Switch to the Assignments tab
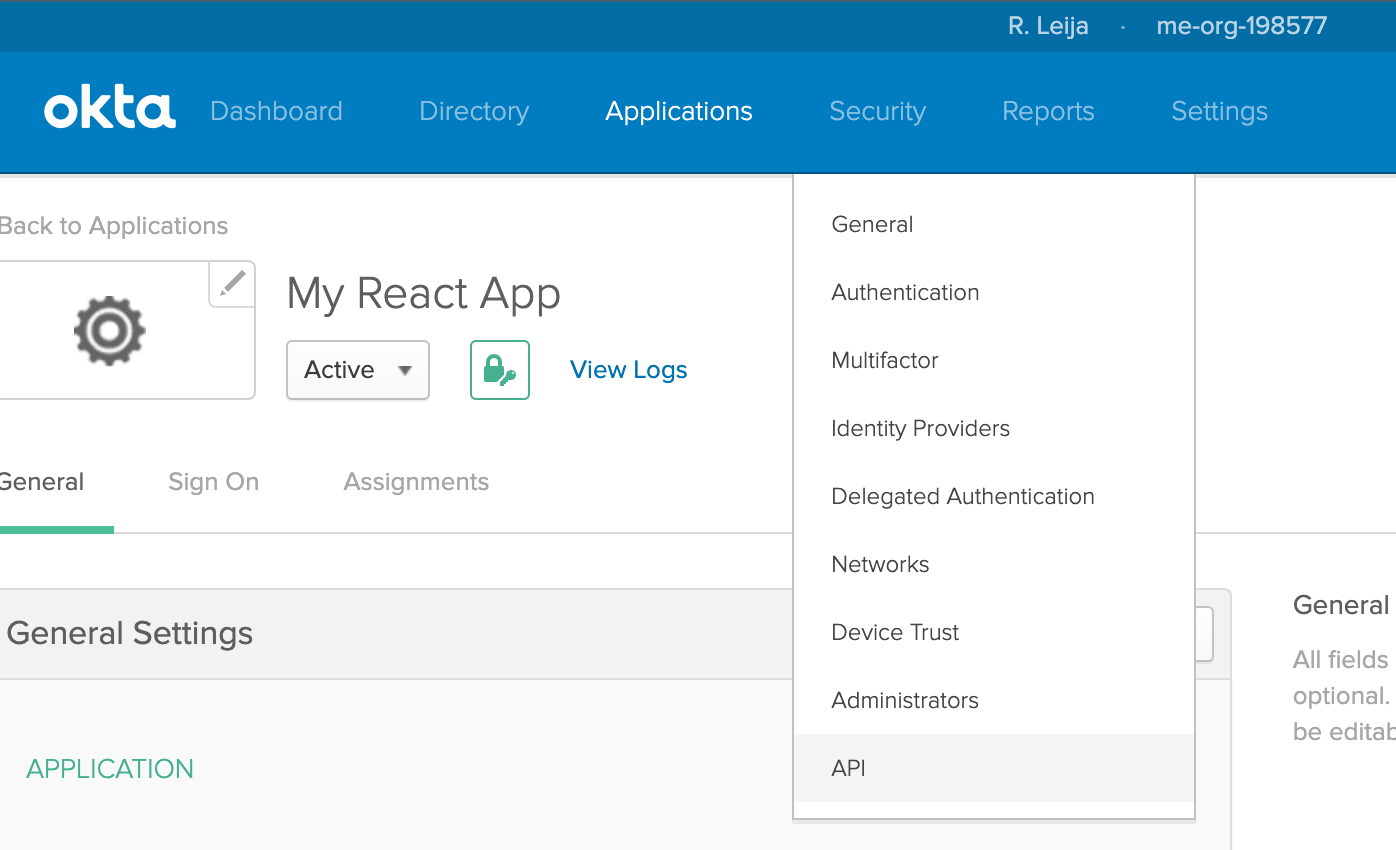The height and width of the screenshot is (850, 1396). pos(416,482)
